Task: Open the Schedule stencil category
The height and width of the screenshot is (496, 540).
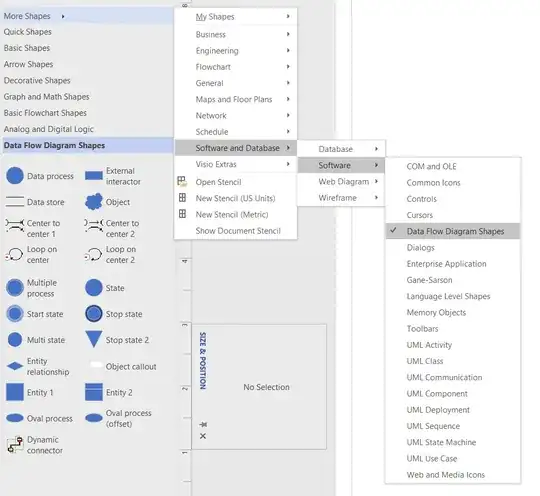Action: (x=236, y=132)
